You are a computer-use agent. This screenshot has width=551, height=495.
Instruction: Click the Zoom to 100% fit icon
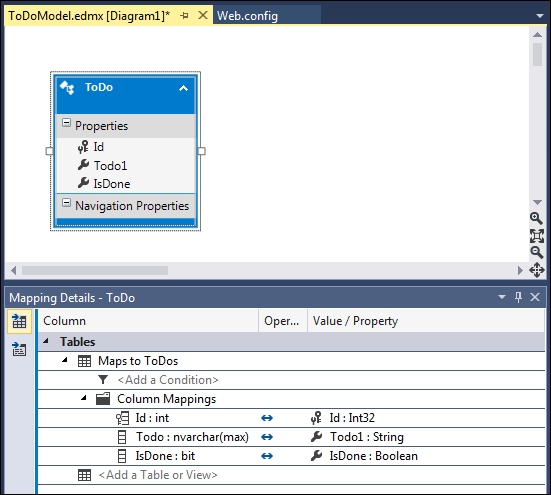coord(537,236)
